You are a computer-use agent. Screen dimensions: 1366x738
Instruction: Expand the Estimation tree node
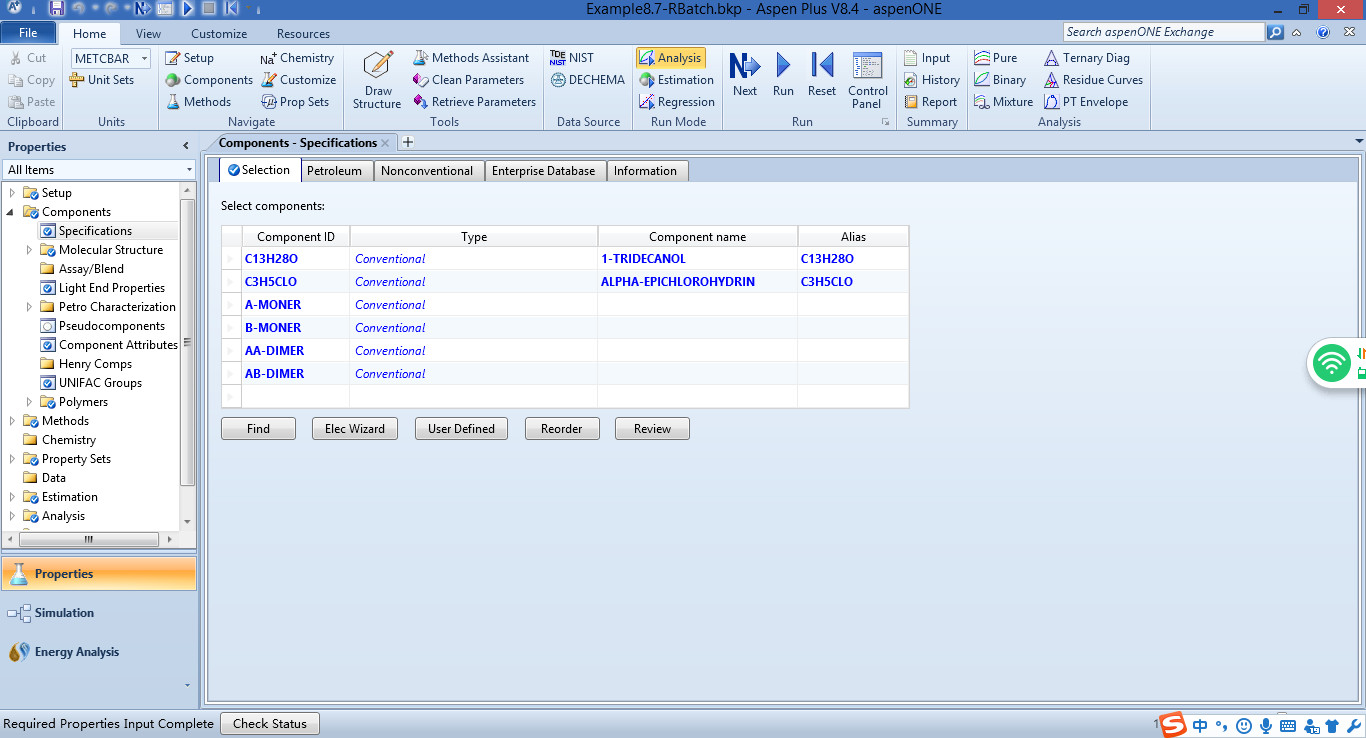coord(12,497)
